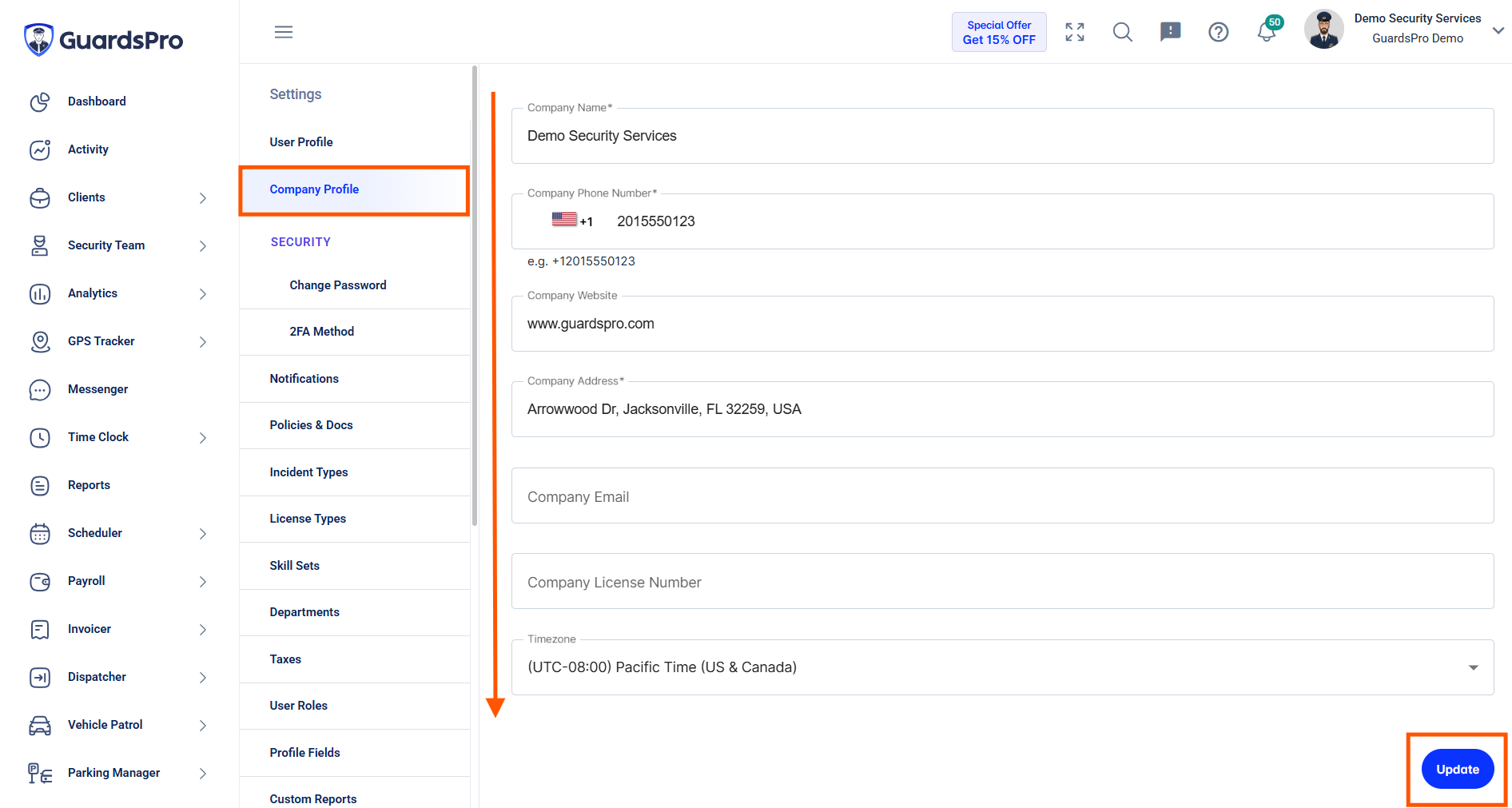Click the Company Website field

coord(1002,324)
